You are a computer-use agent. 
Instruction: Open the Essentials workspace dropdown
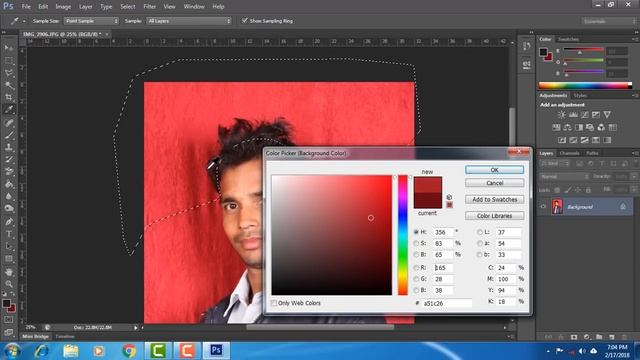(608, 21)
